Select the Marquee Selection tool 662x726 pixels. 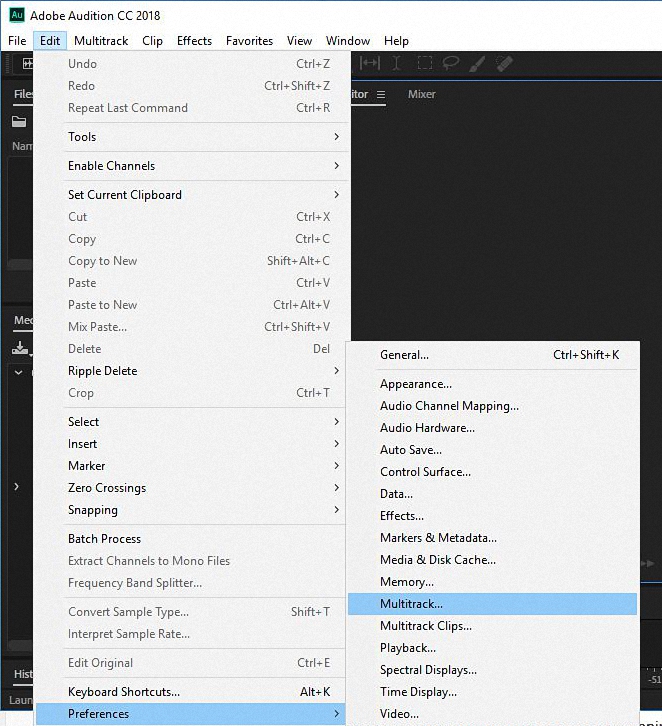[x=424, y=63]
